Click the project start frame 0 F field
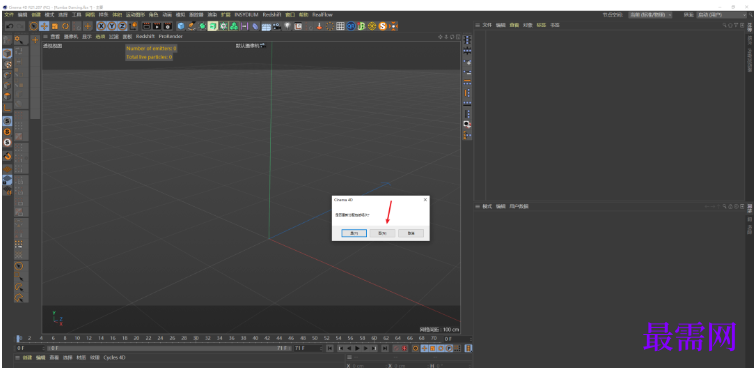 (30, 348)
